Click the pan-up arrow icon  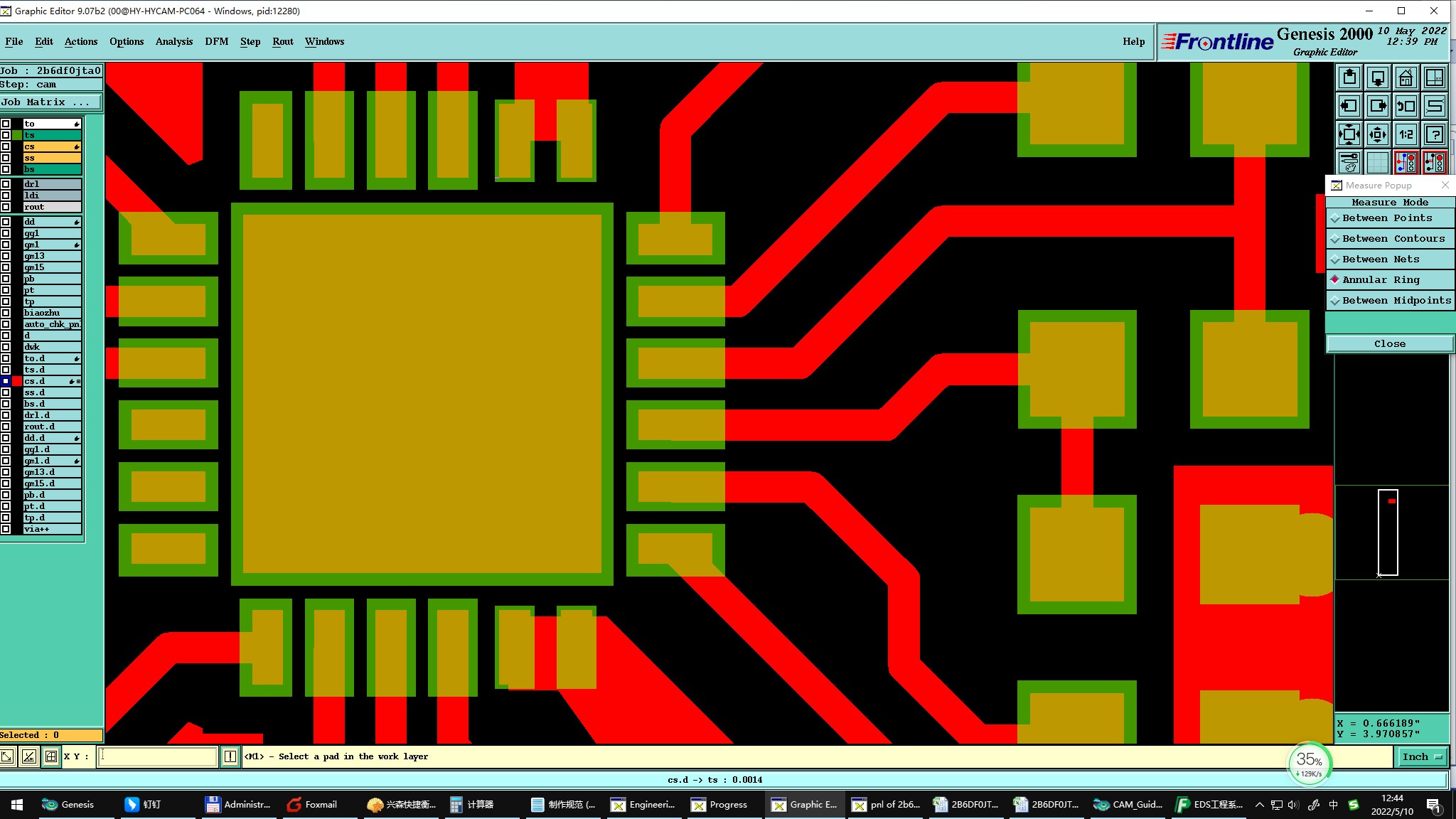coord(1349,77)
